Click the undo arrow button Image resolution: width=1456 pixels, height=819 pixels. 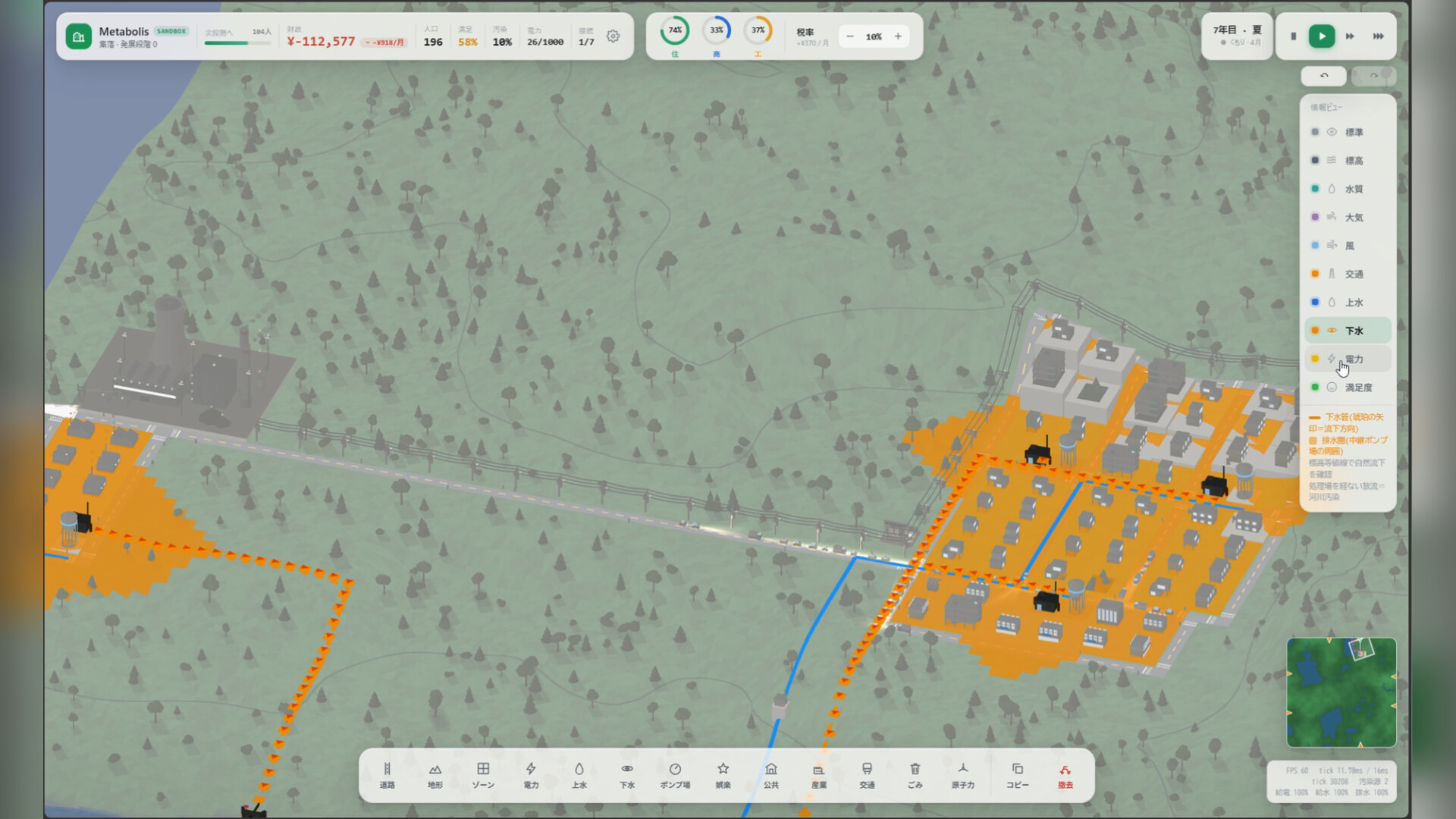point(1324,76)
